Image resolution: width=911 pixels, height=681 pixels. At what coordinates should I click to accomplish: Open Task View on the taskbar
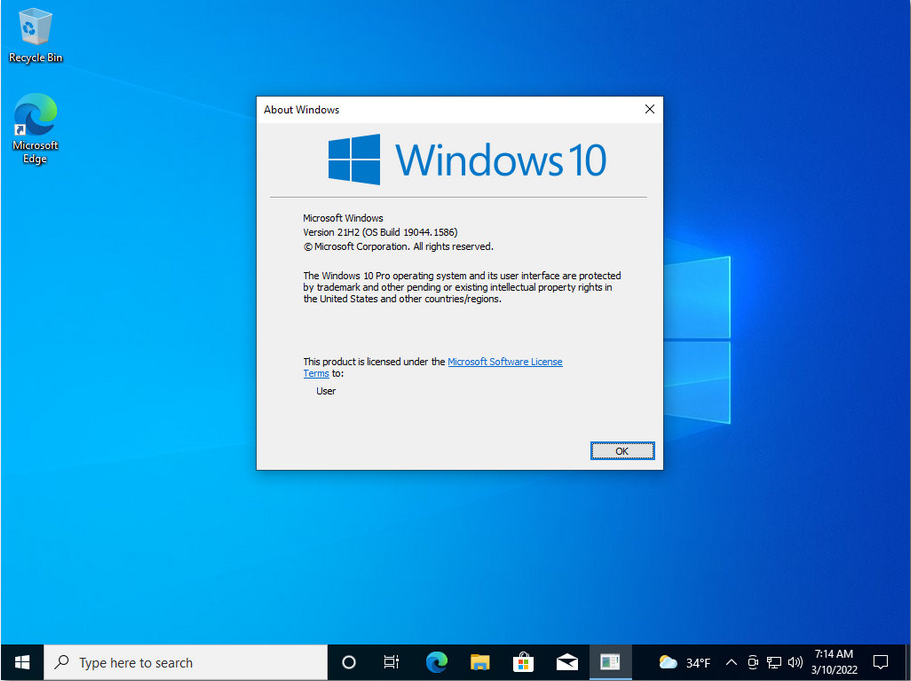392,662
